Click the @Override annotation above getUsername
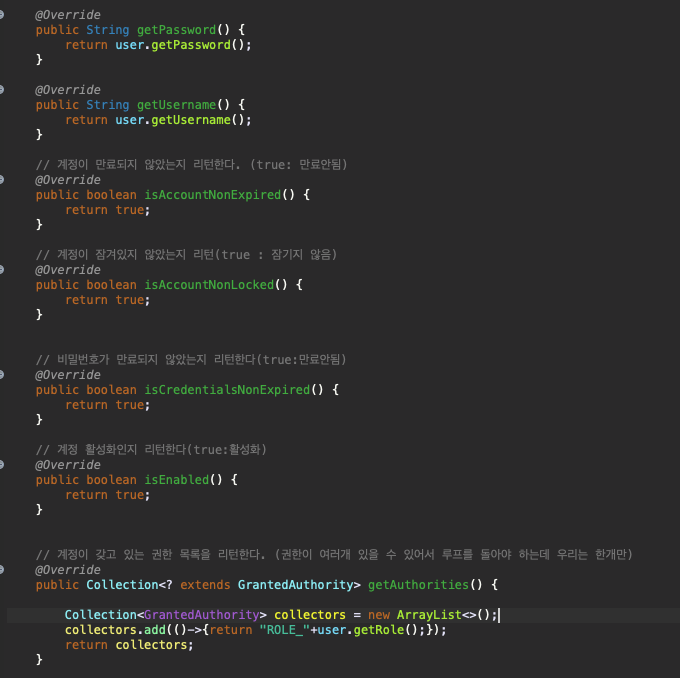The width and height of the screenshot is (680, 678). (x=68, y=90)
